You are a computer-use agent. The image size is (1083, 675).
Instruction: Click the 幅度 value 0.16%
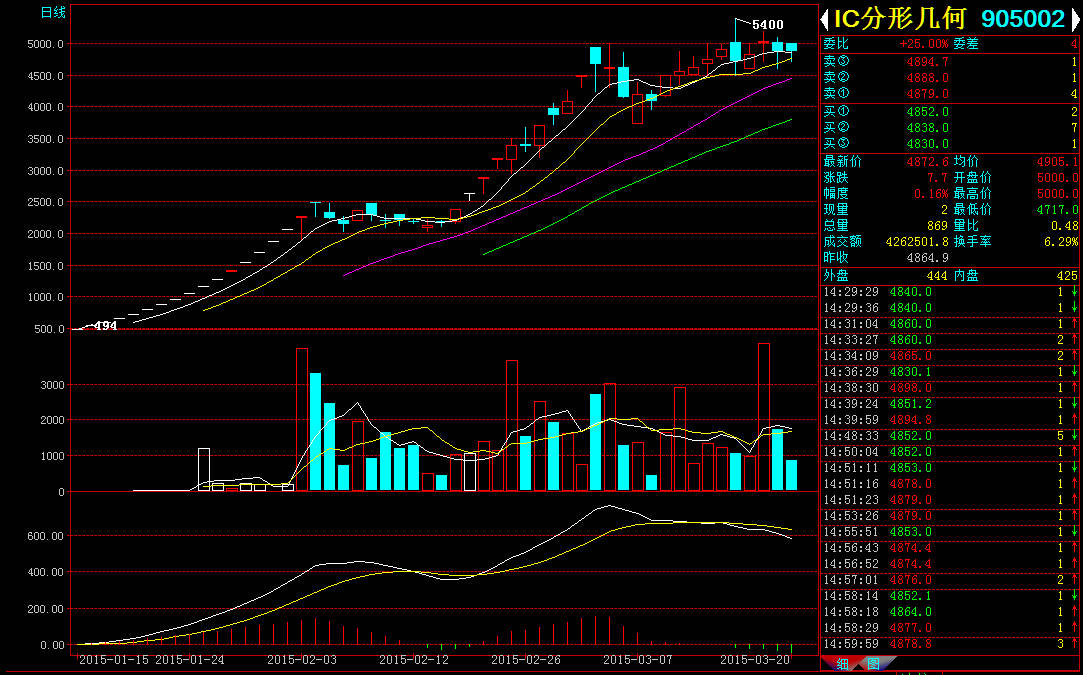coord(930,193)
